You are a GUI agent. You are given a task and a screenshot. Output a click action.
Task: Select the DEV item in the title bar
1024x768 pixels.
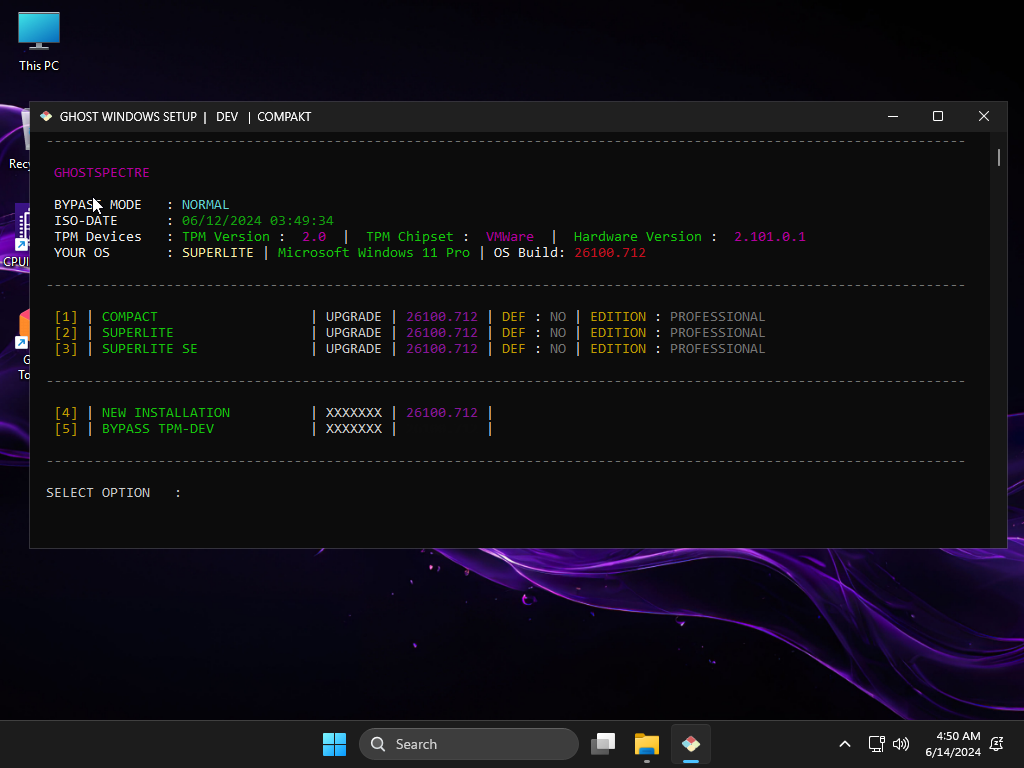click(227, 117)
